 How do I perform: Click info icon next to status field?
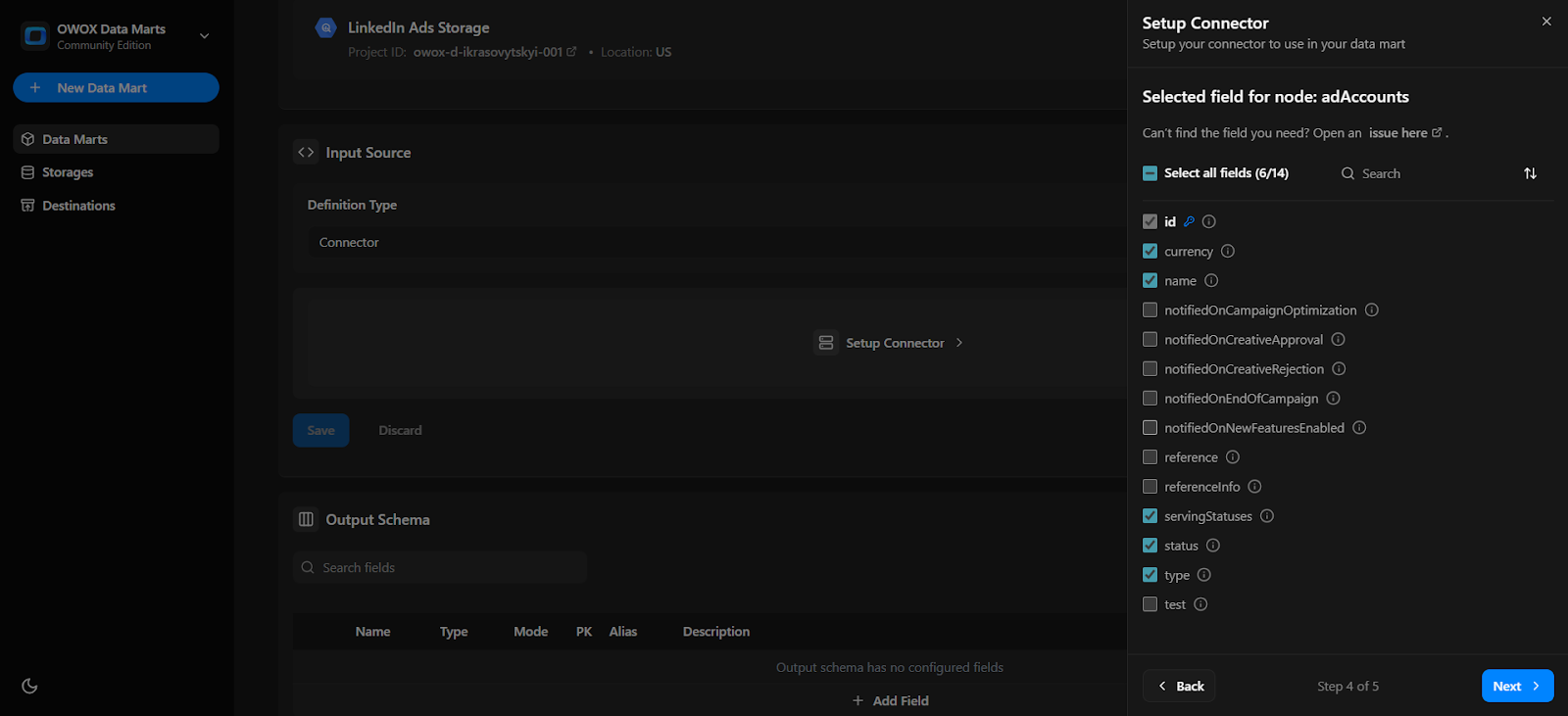point(1213,546)
